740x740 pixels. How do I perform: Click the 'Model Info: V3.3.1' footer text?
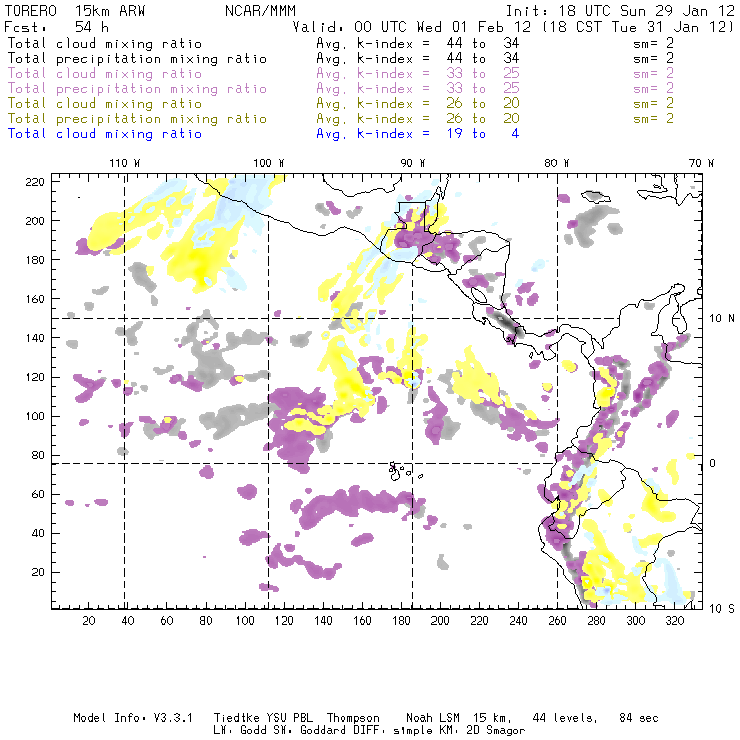133,718
